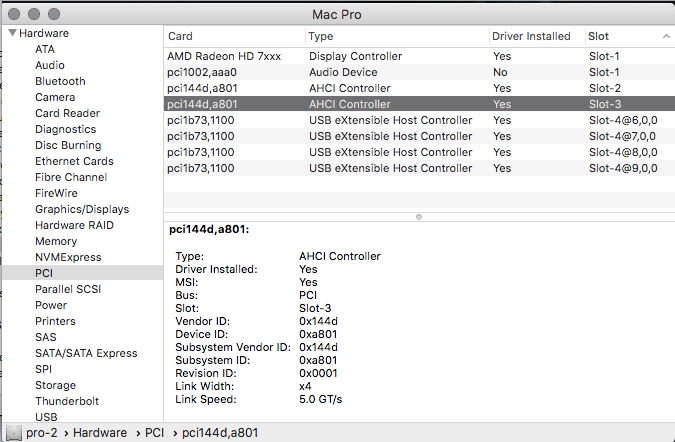675x442 pixels.
Task: Select Bluetooth in the sidebar
Action: [x=60, y=81]
